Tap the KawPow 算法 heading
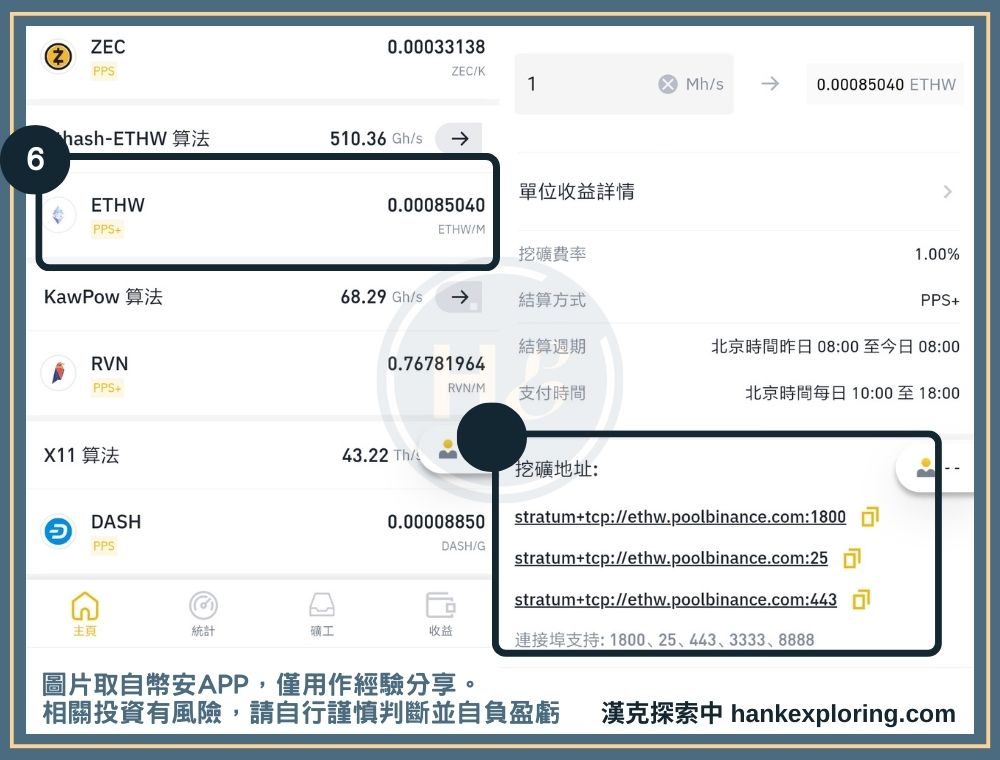This screenshot has width=1000, height=760. (103, 297)
